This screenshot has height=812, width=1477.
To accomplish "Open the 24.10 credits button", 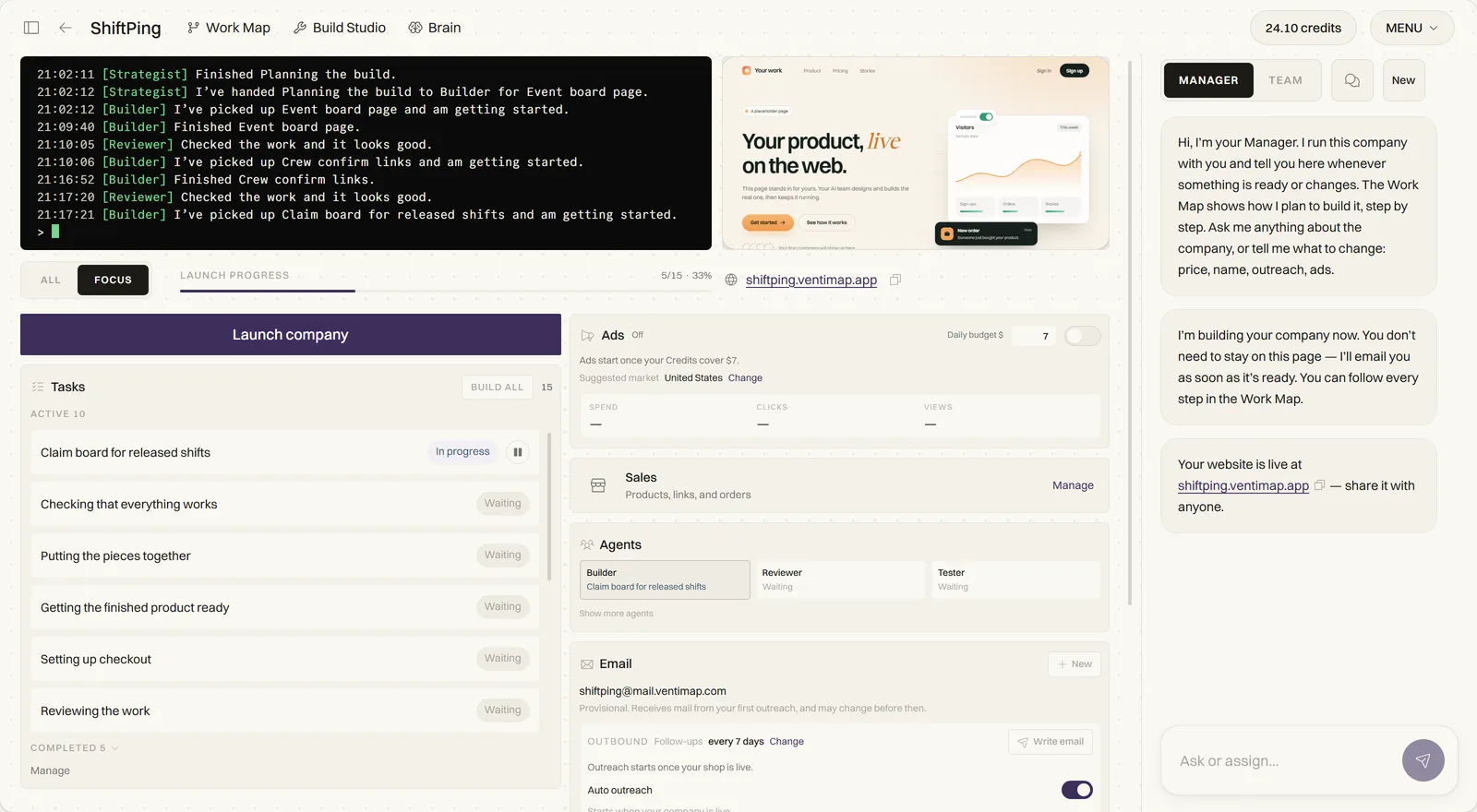I will pyautogui.click(x=1303, y=28).
